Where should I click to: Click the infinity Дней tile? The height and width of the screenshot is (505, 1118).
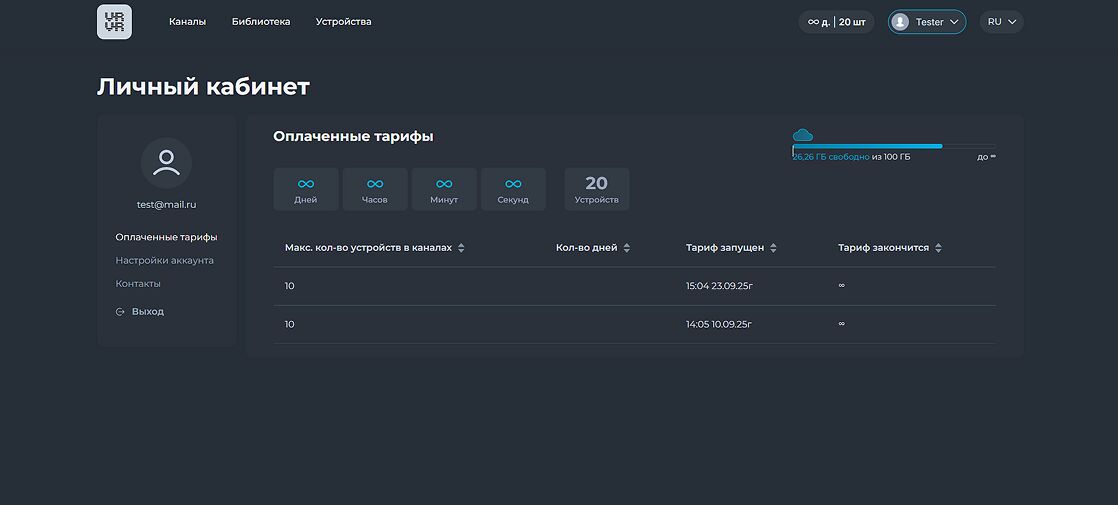tap(306, 190)
